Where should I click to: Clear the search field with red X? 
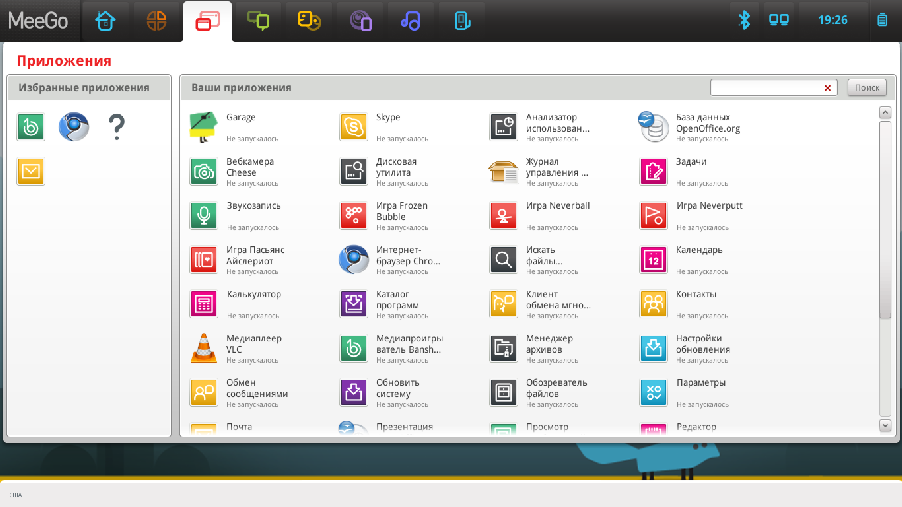point(828,88)
